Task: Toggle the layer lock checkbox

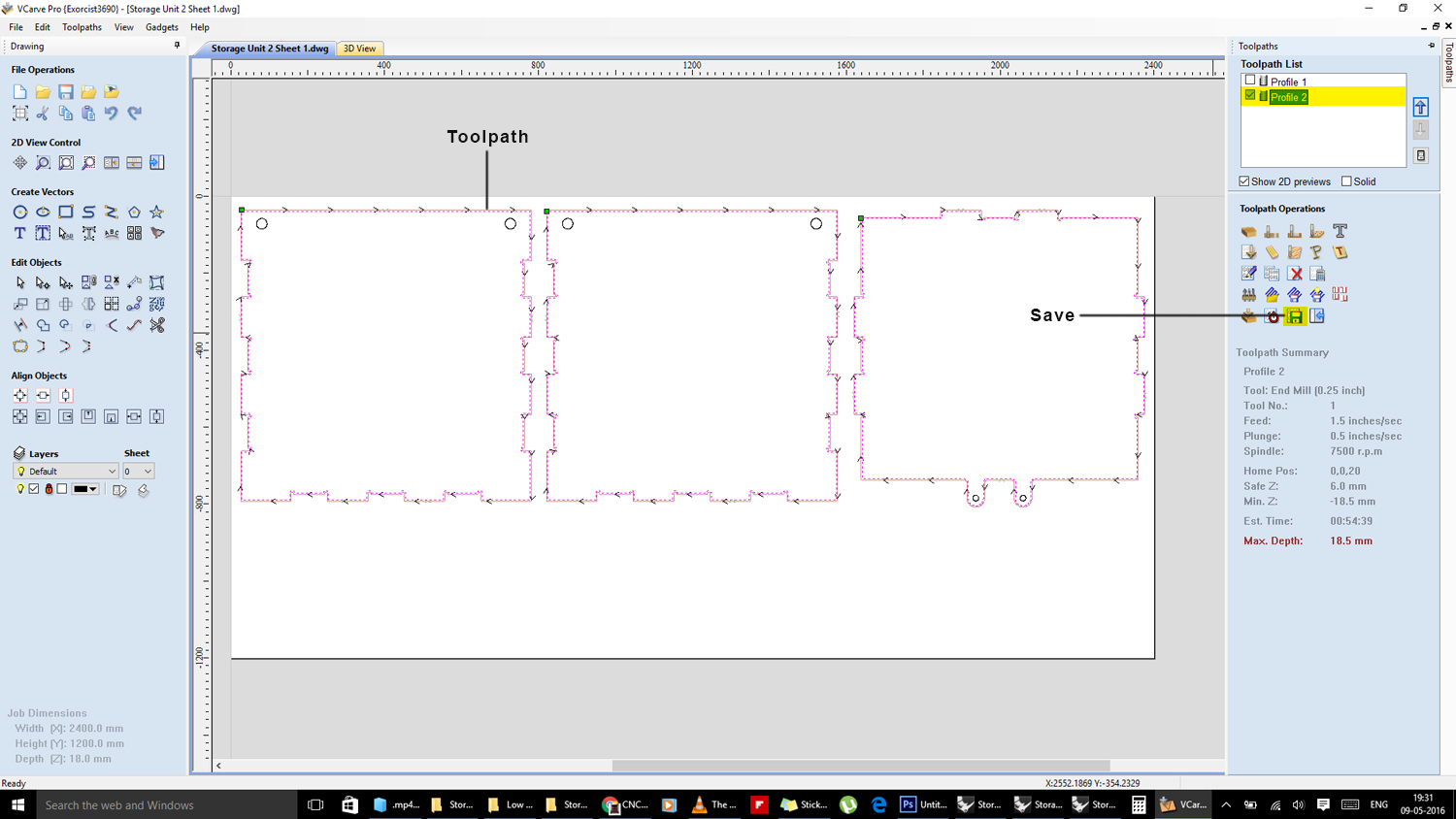Action: click(x=62, y=489)
